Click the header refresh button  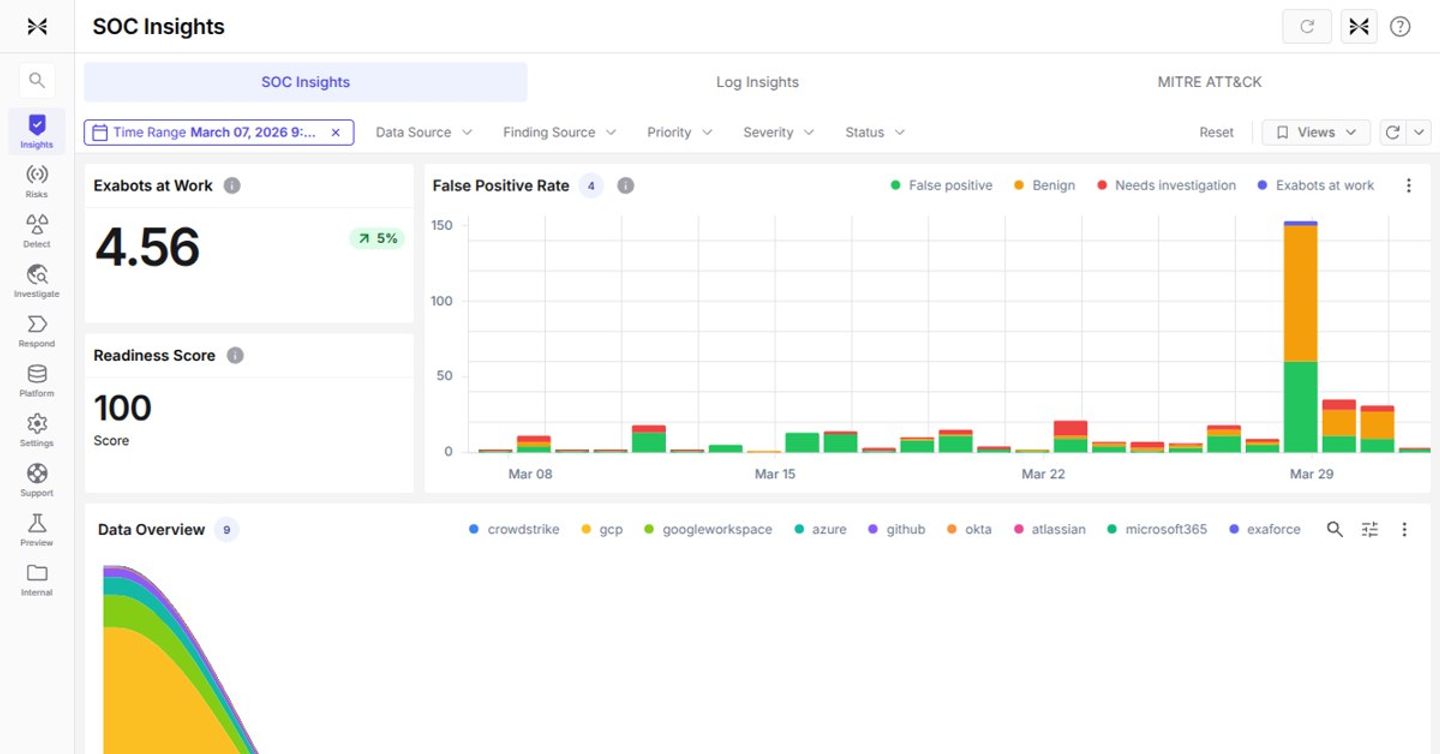pos(1307,27)
